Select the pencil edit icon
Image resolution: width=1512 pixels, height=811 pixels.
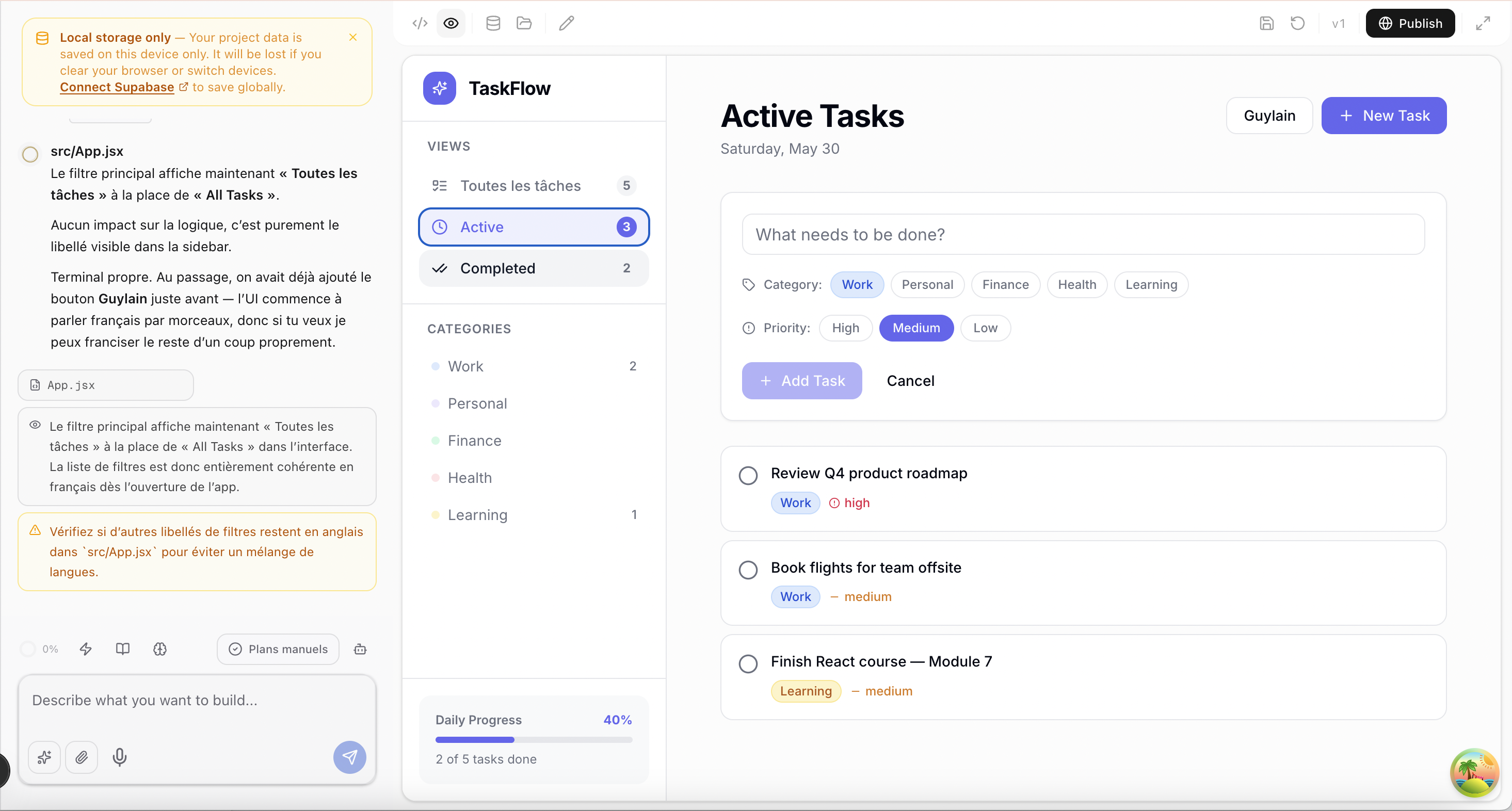coord(567,23)
